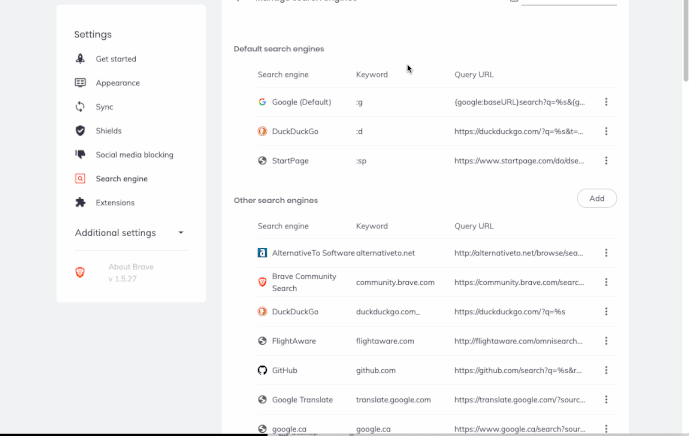The image size is (689, 436).
Task: Click the Google logo icon
Action: [262, 102]
